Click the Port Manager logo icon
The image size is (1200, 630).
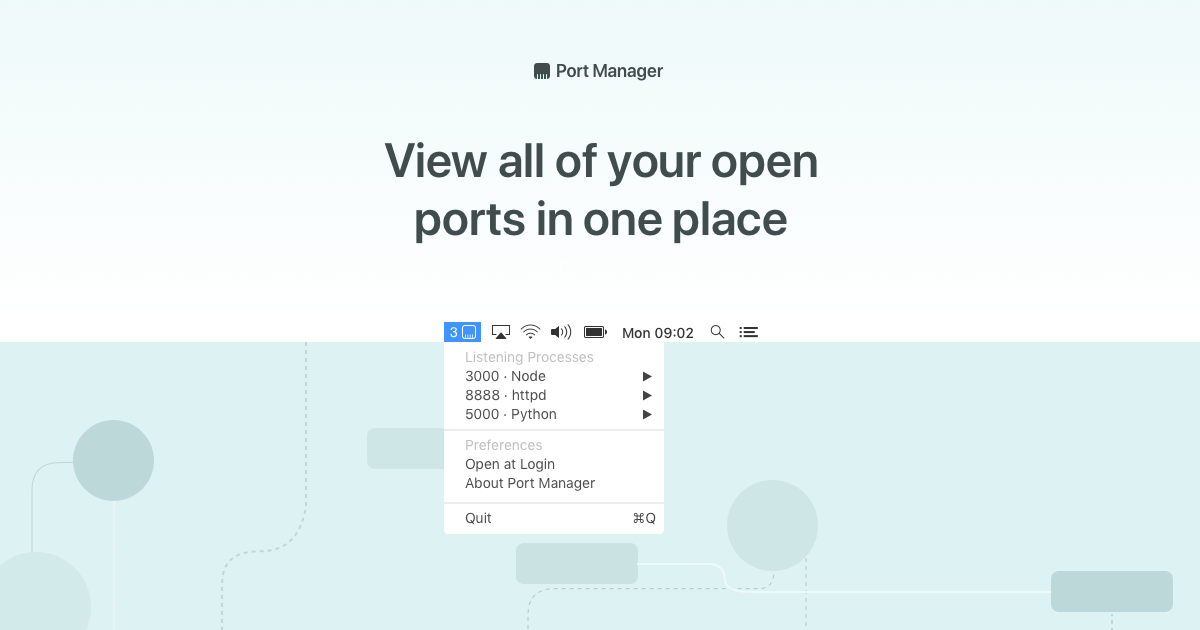pos(542,71)
